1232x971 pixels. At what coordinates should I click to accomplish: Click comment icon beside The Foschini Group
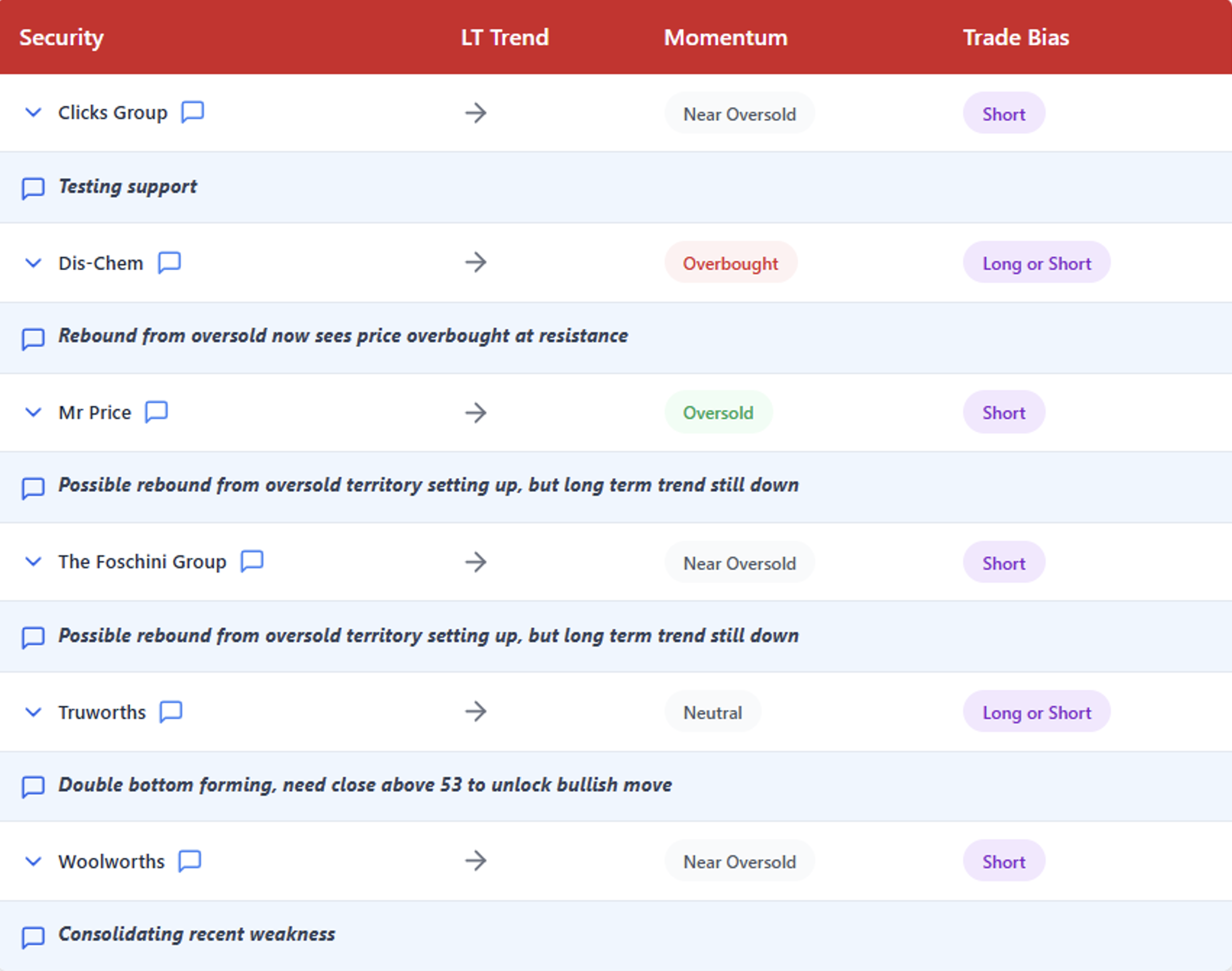[252, 561]
